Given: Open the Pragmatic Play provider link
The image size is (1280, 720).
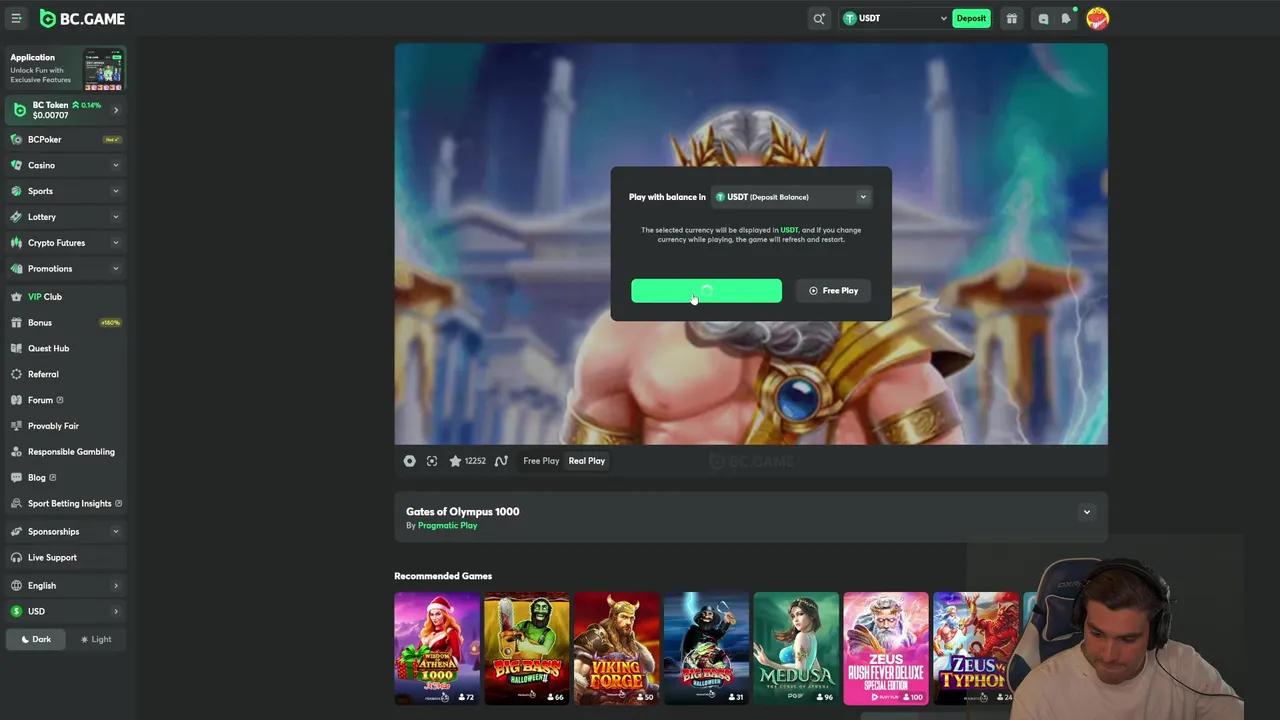Looking at the screenshot, I should (x=447, y=525).
